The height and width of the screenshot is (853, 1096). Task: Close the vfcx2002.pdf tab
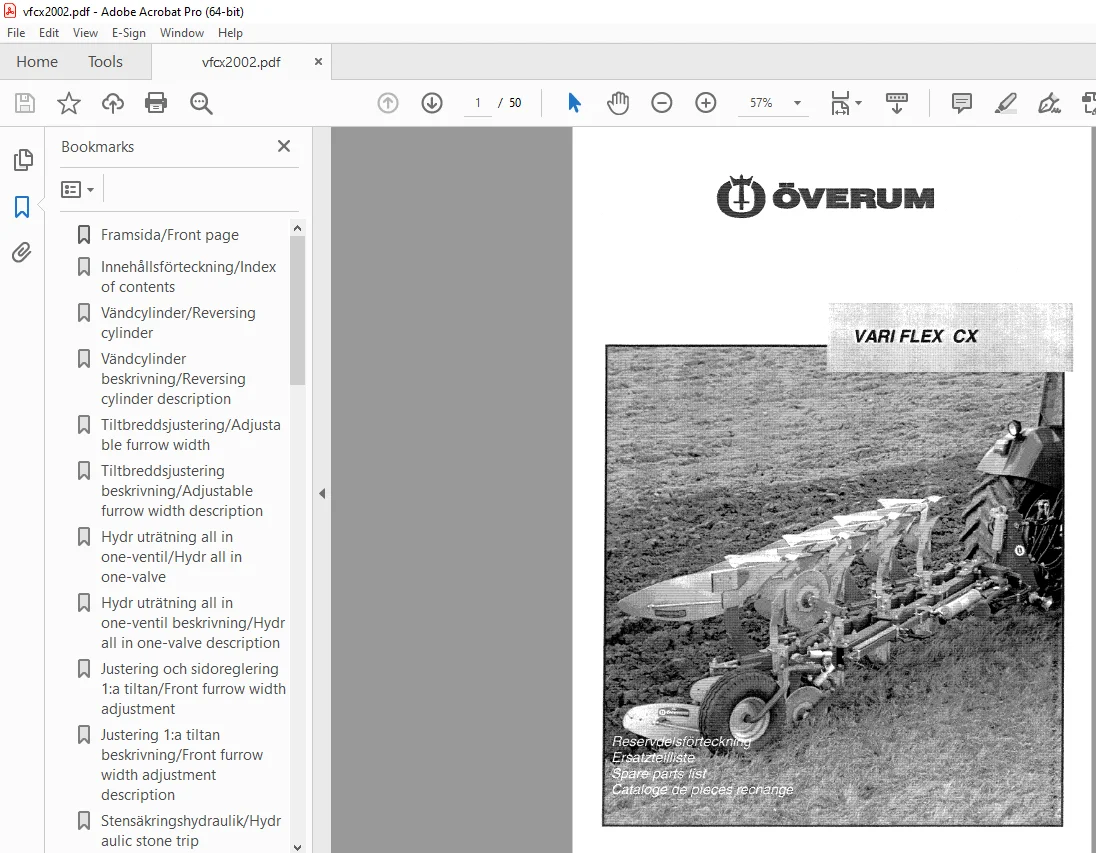point(318,62)
